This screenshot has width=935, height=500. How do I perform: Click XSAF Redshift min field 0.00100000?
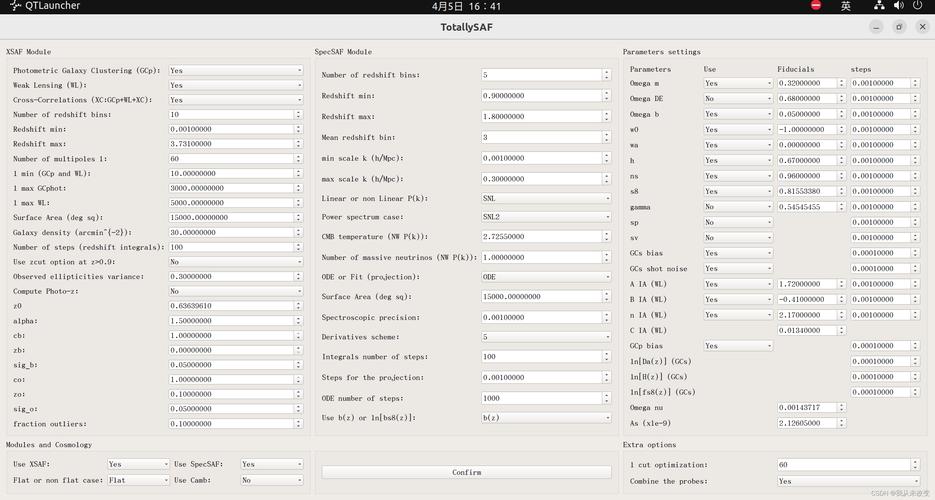tap(236, 129)
